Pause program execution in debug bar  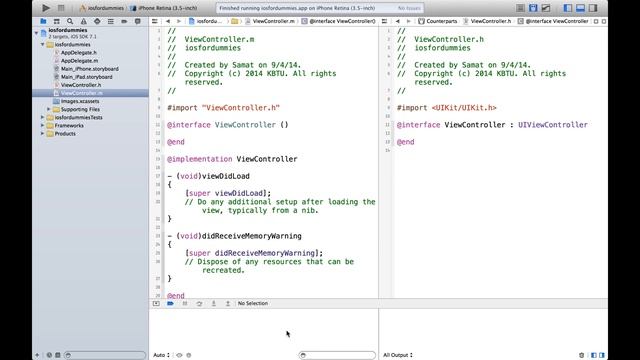point(185,303)
